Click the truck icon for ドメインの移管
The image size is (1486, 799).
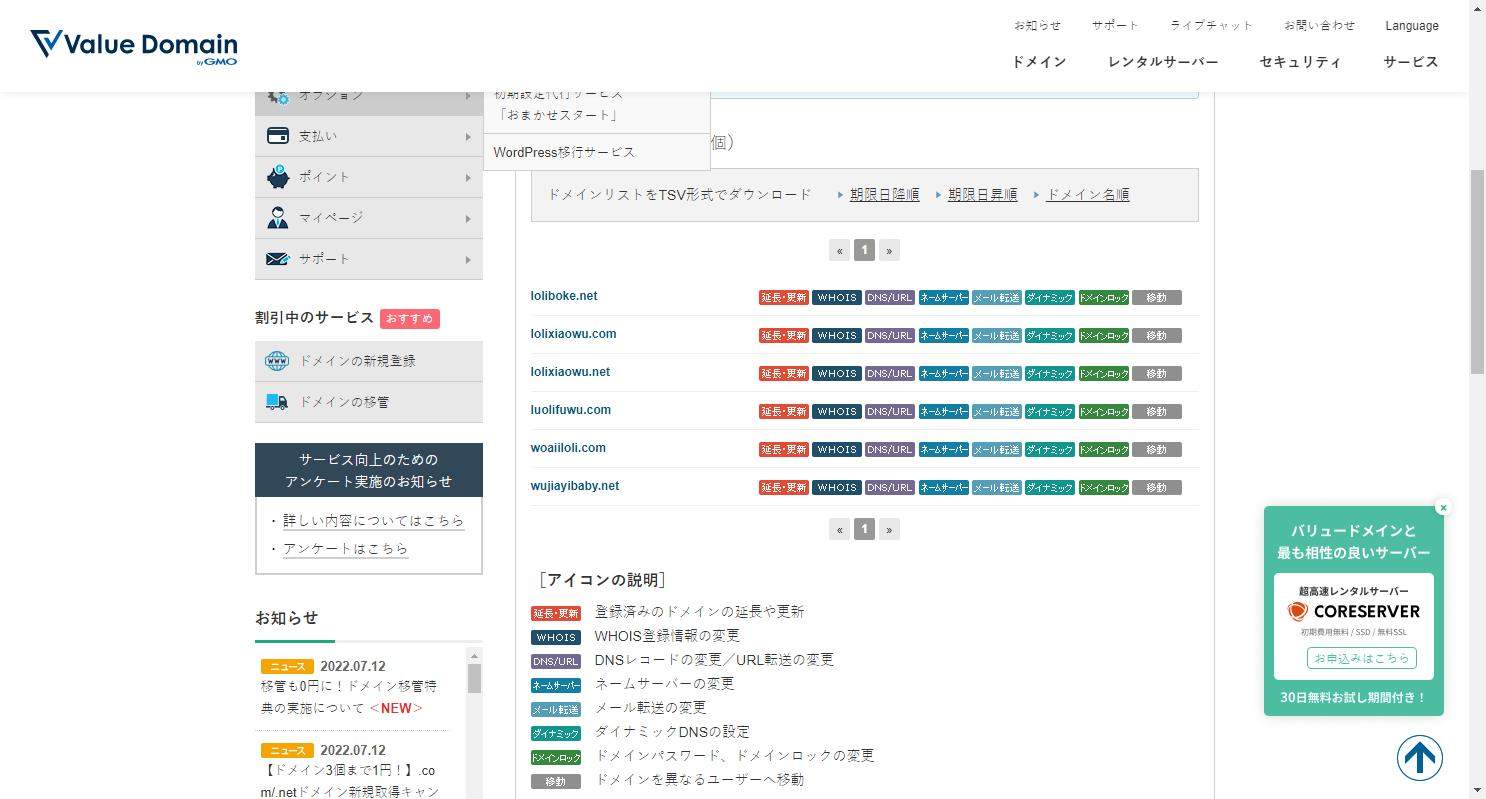(277, 402)
